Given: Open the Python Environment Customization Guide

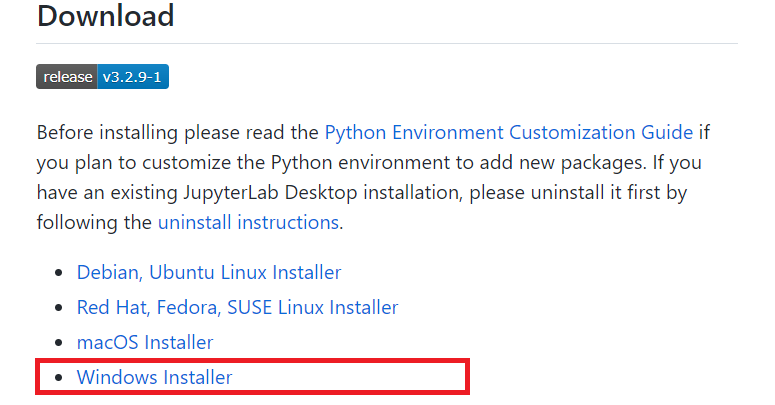Looking at the screenshot, I should click(508, 132).
